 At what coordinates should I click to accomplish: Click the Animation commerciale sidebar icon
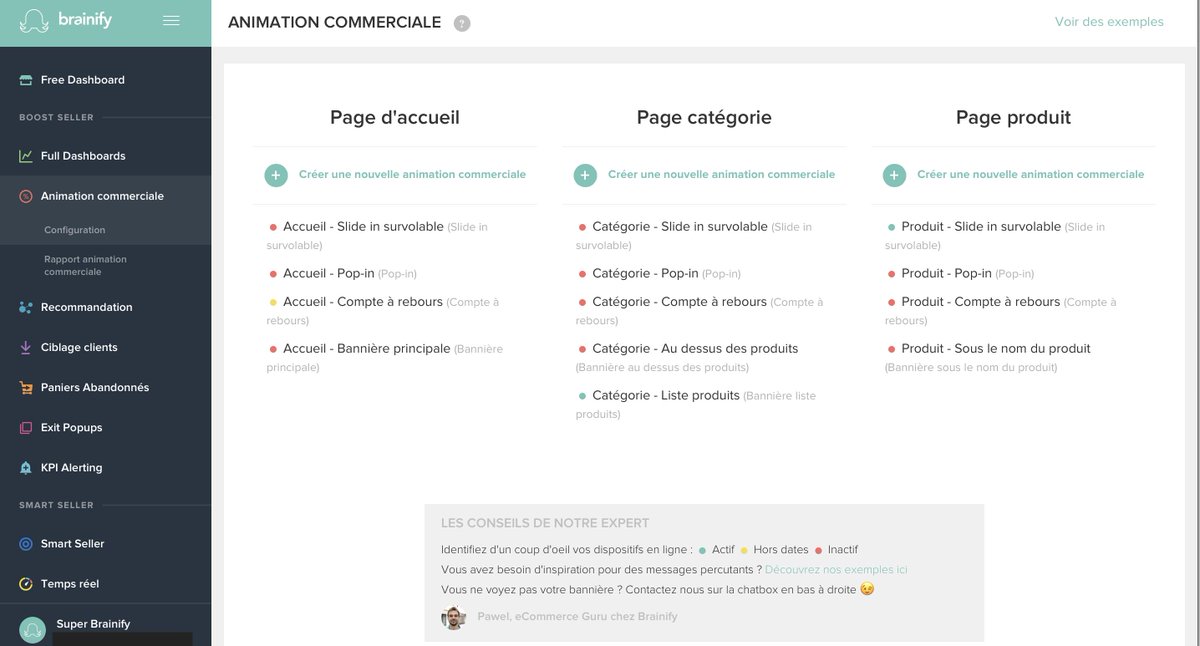(26, 196)
